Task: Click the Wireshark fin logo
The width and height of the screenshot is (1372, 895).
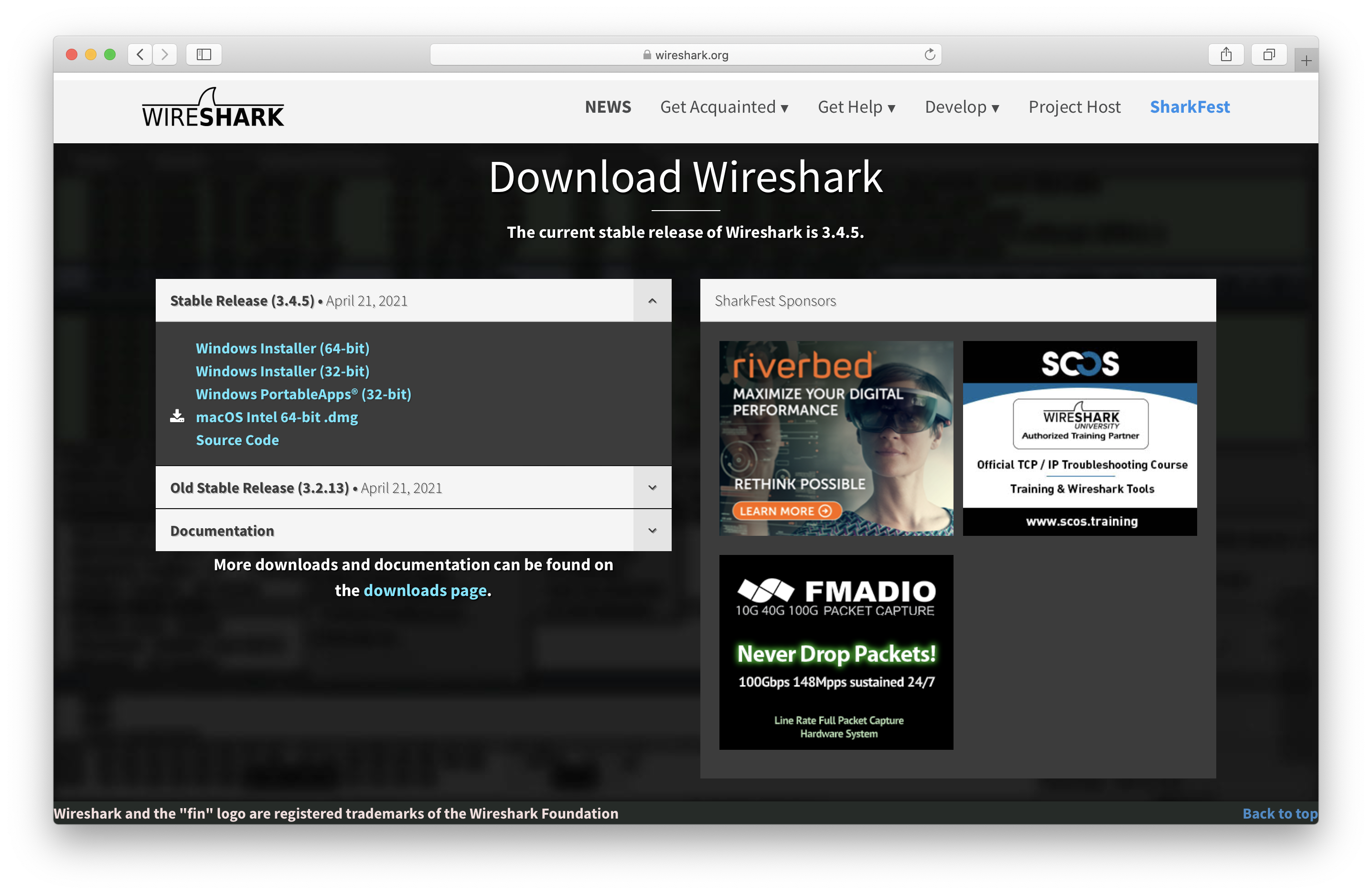Action: point(213,108)
